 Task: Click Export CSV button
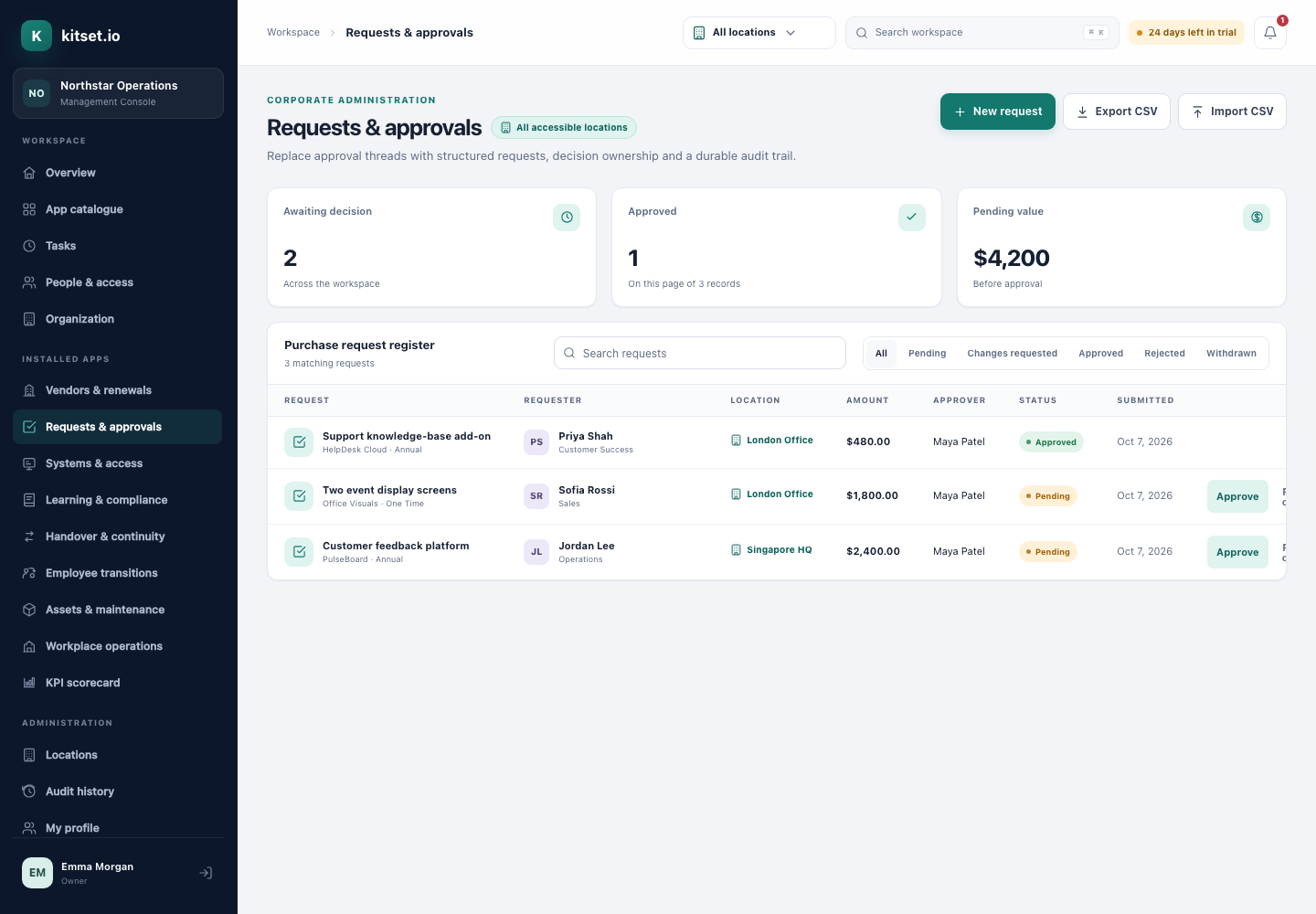[x=1117, y=112]
